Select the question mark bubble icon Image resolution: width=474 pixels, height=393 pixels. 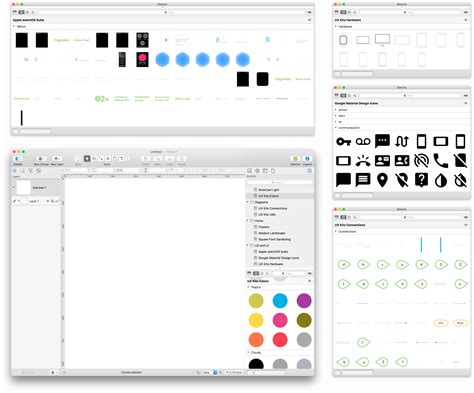click(421, 180)
